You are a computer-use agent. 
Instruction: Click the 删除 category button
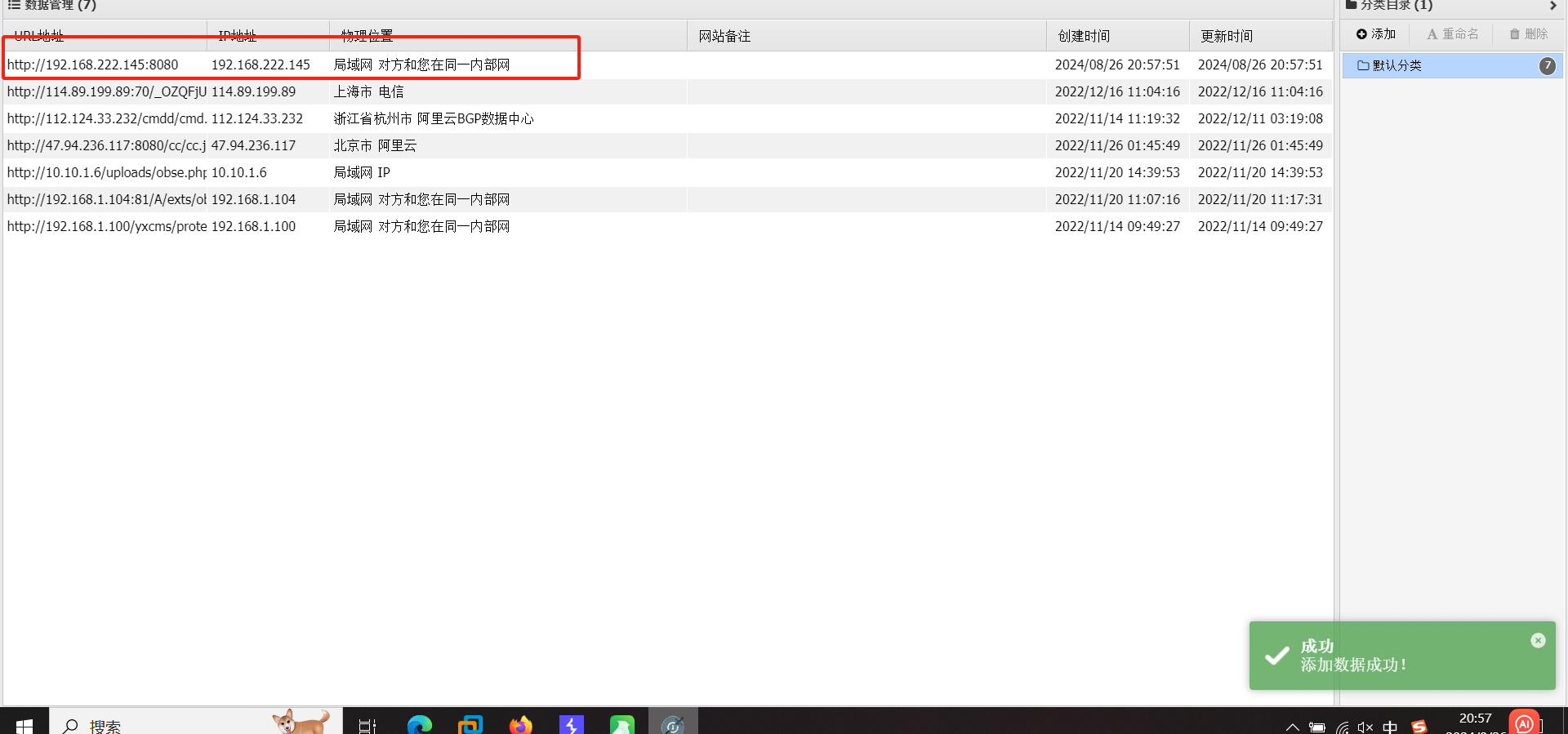(x=1528, y=34)
